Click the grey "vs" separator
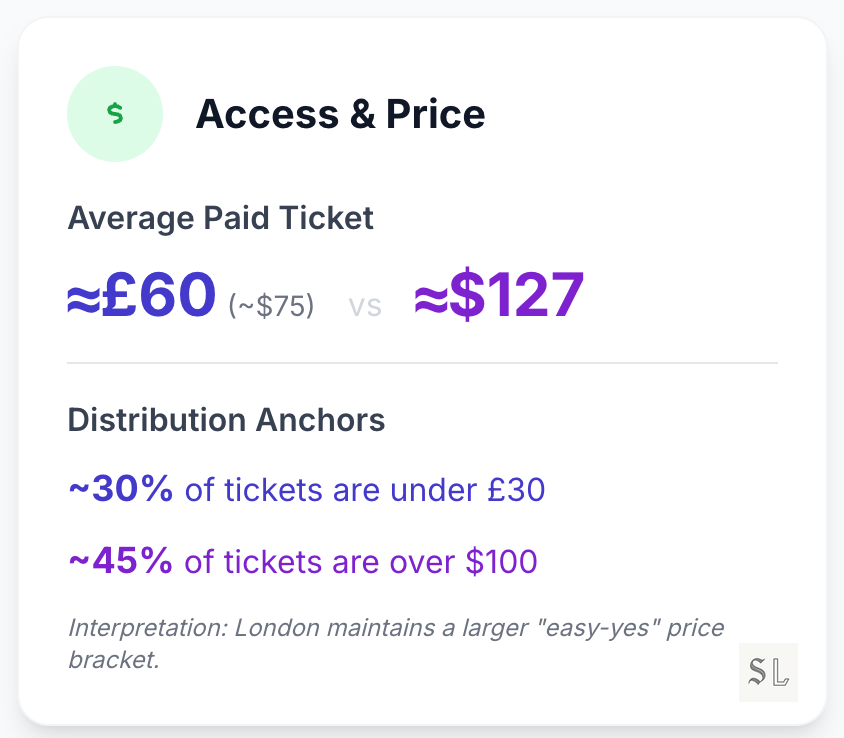 365,306
